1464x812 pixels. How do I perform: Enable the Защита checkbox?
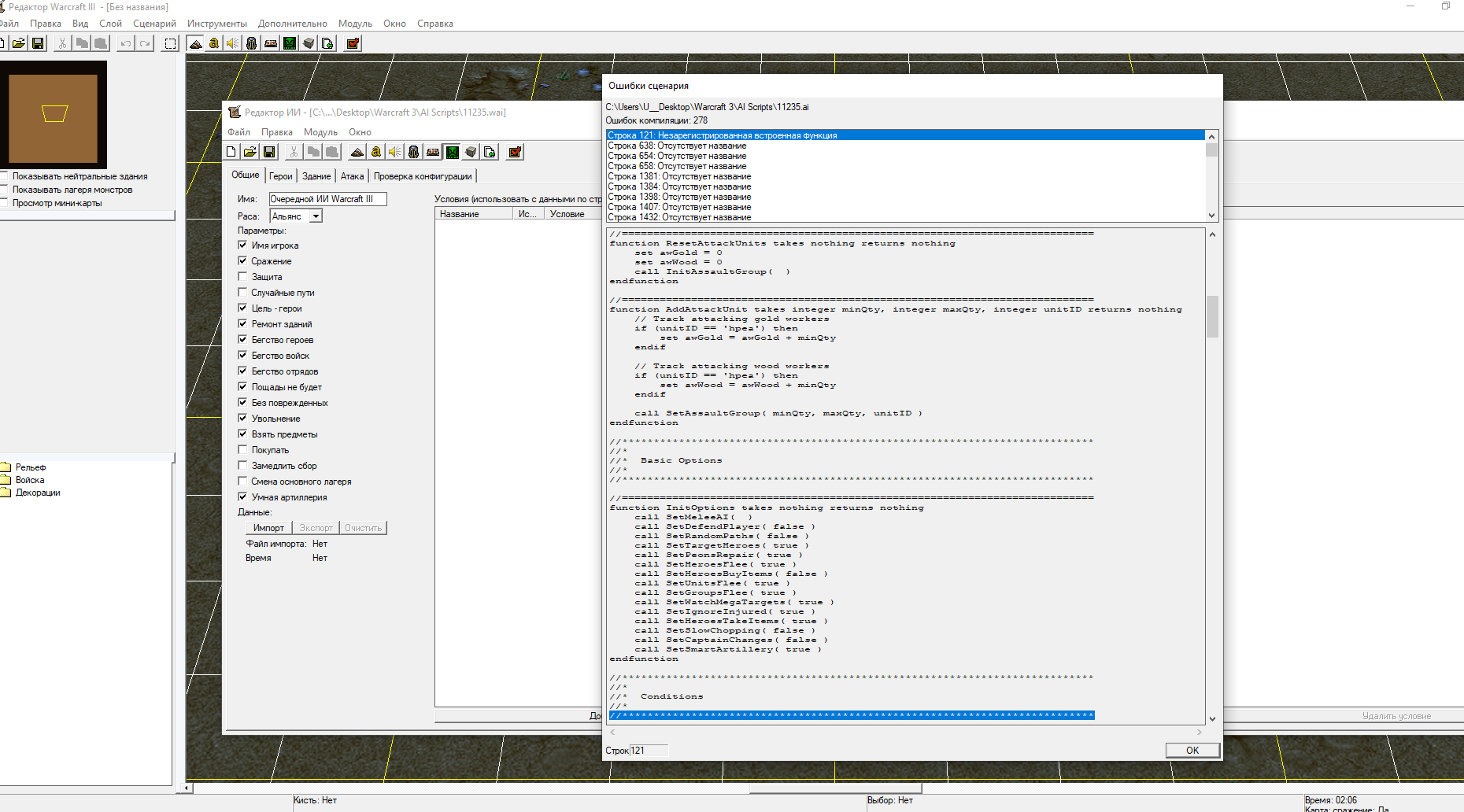pyautogui.click(x=243, y=277)
